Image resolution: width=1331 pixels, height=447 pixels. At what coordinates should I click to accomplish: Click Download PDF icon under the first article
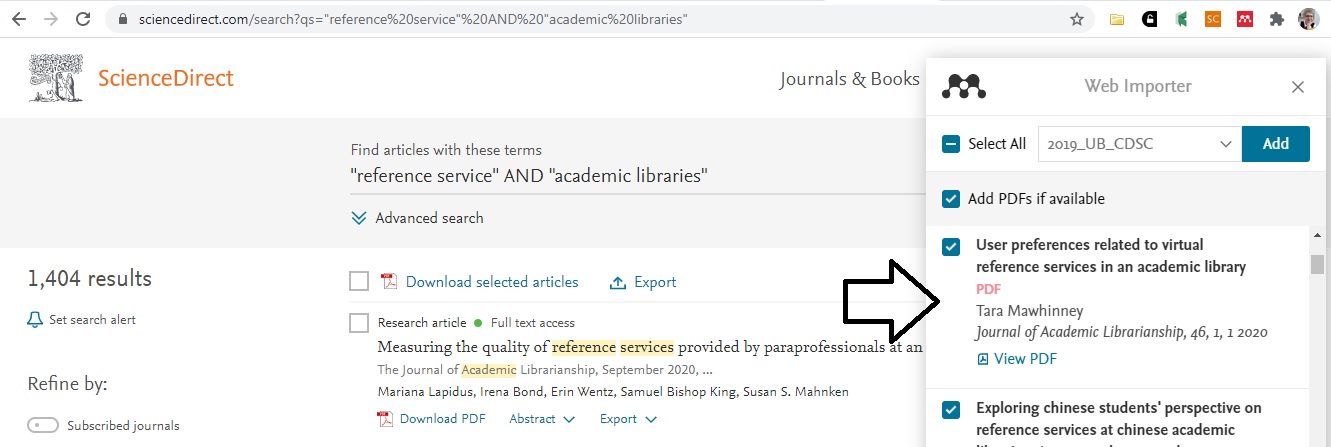(385, 419)
